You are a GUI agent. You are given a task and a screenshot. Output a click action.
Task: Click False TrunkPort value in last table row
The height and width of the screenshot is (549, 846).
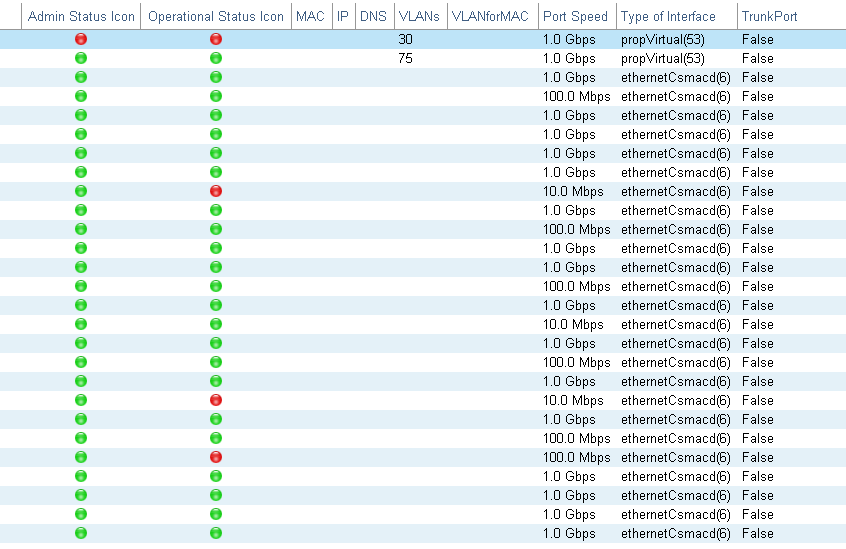[x=758, y=533]
